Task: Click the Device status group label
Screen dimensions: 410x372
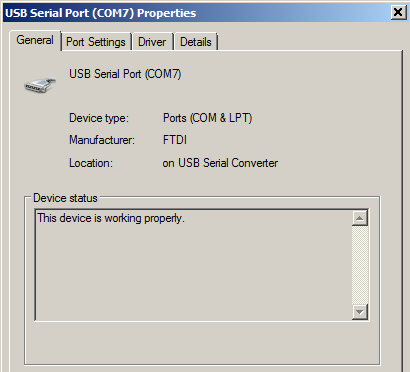Action: (x=65, y=198)
